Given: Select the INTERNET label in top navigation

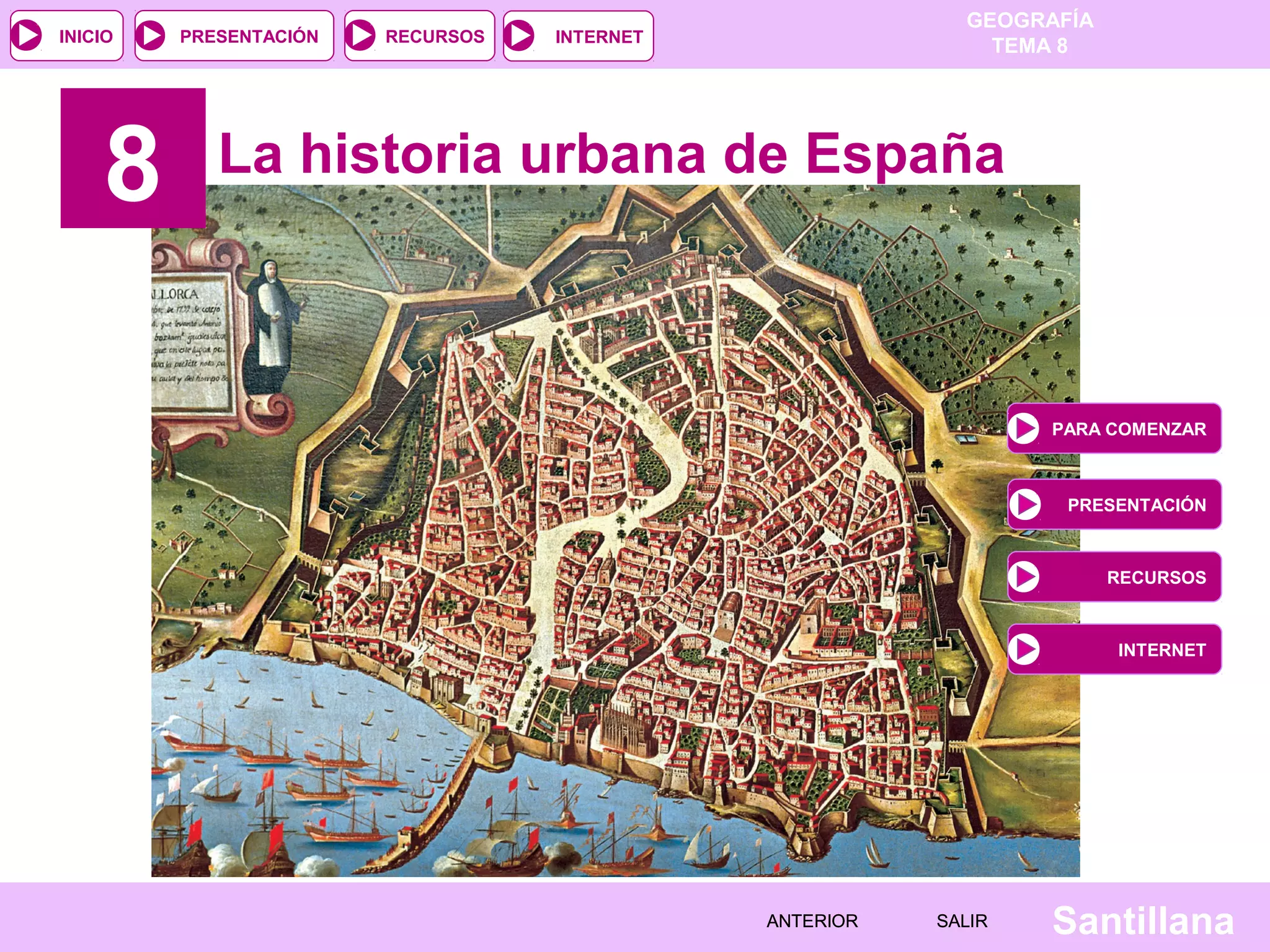Looking at the screenshot, I should pyautogui.click(x=598, y=37).
